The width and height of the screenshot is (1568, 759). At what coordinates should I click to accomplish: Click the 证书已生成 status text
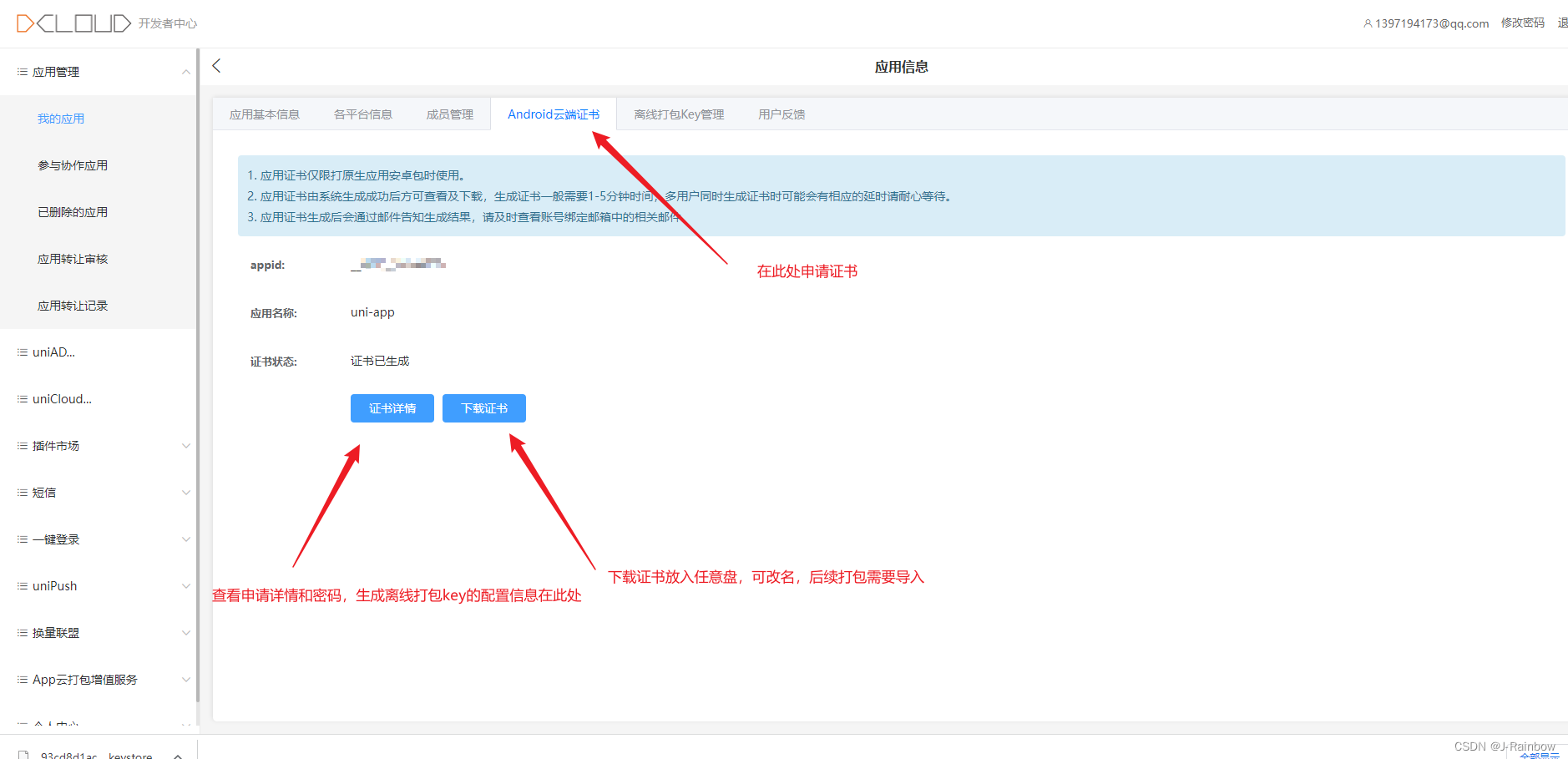tap(380, 361)
